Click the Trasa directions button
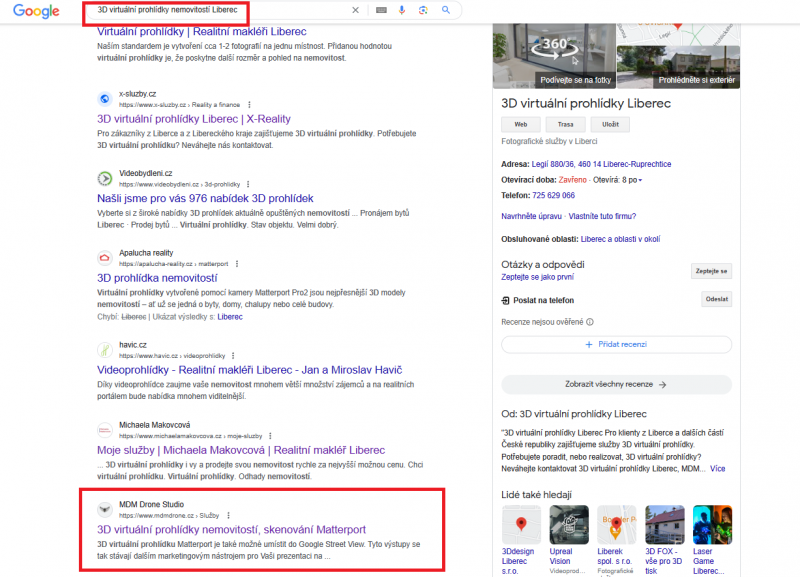Screen dimensions: 800x577 tap(565, 124)
